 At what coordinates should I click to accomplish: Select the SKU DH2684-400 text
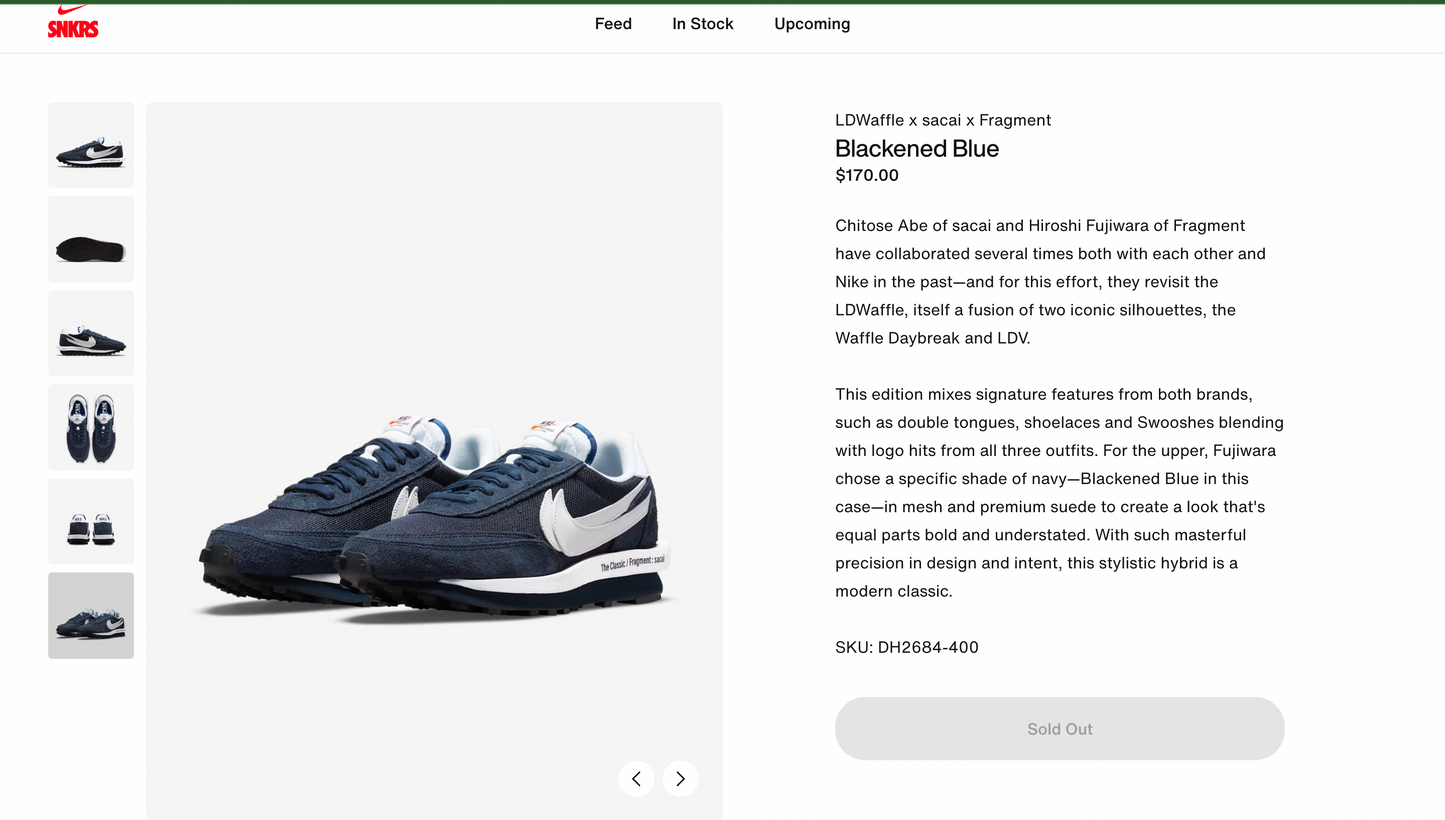[906, 647]
